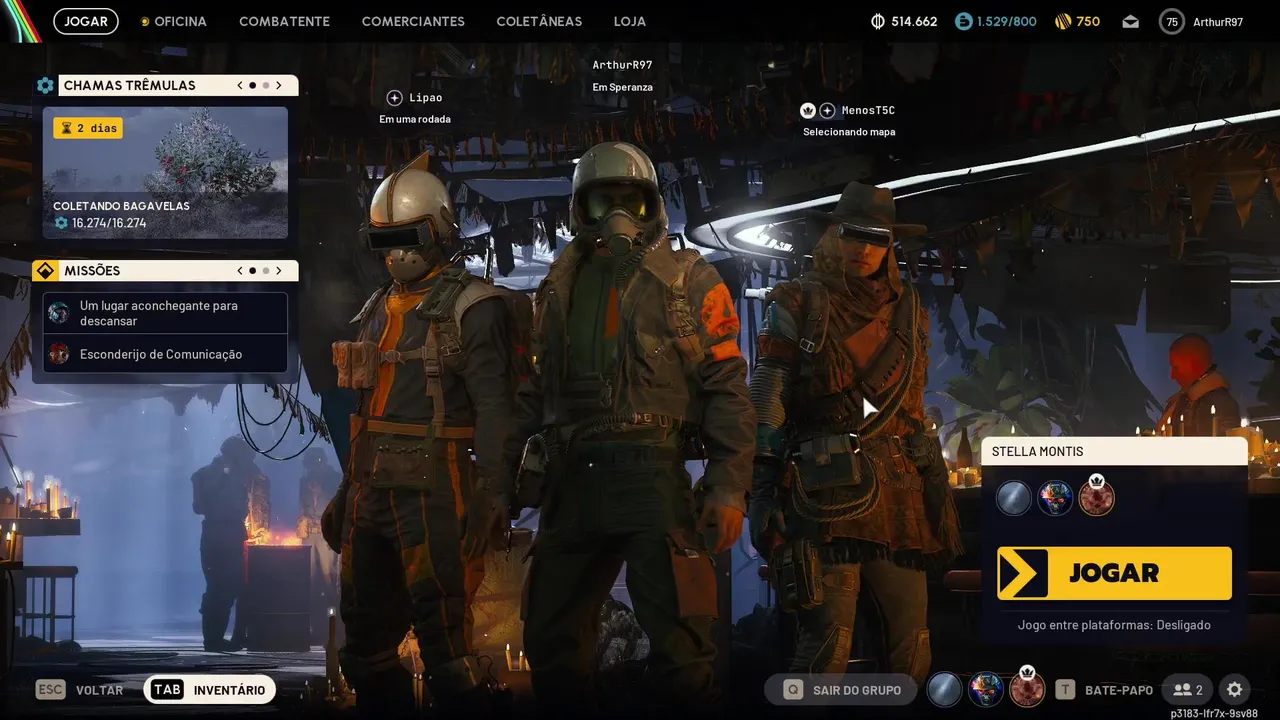
Task: Go back with the ESC VOLTAR button
Action: click(x=80, y=690)
